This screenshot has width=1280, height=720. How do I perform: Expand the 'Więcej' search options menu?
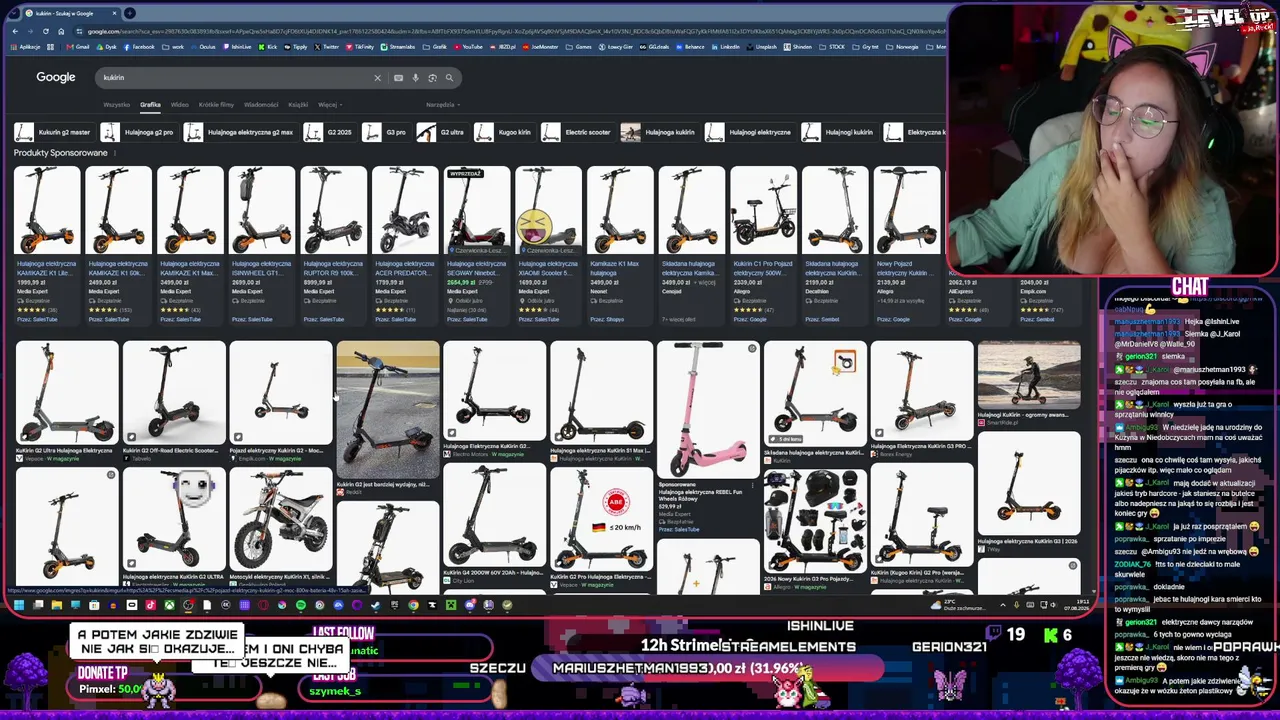tap(330, 104)
